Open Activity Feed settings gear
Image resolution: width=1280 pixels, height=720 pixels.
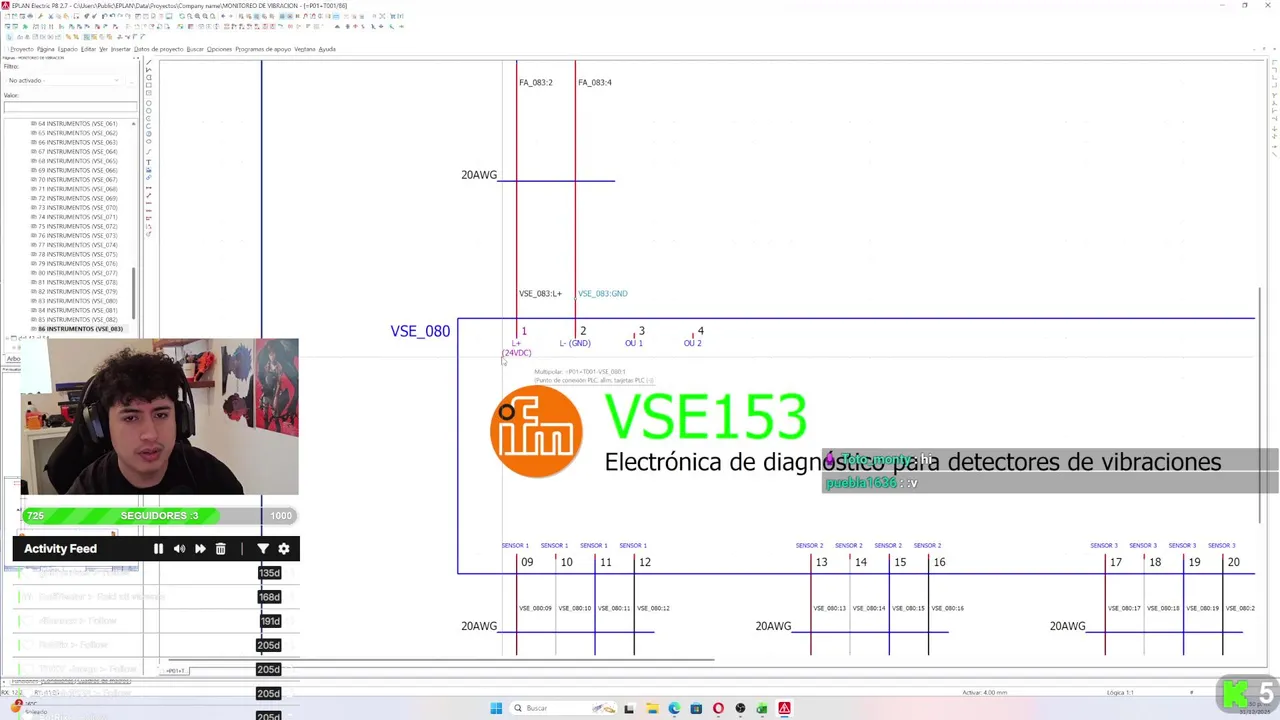[284, 548]
